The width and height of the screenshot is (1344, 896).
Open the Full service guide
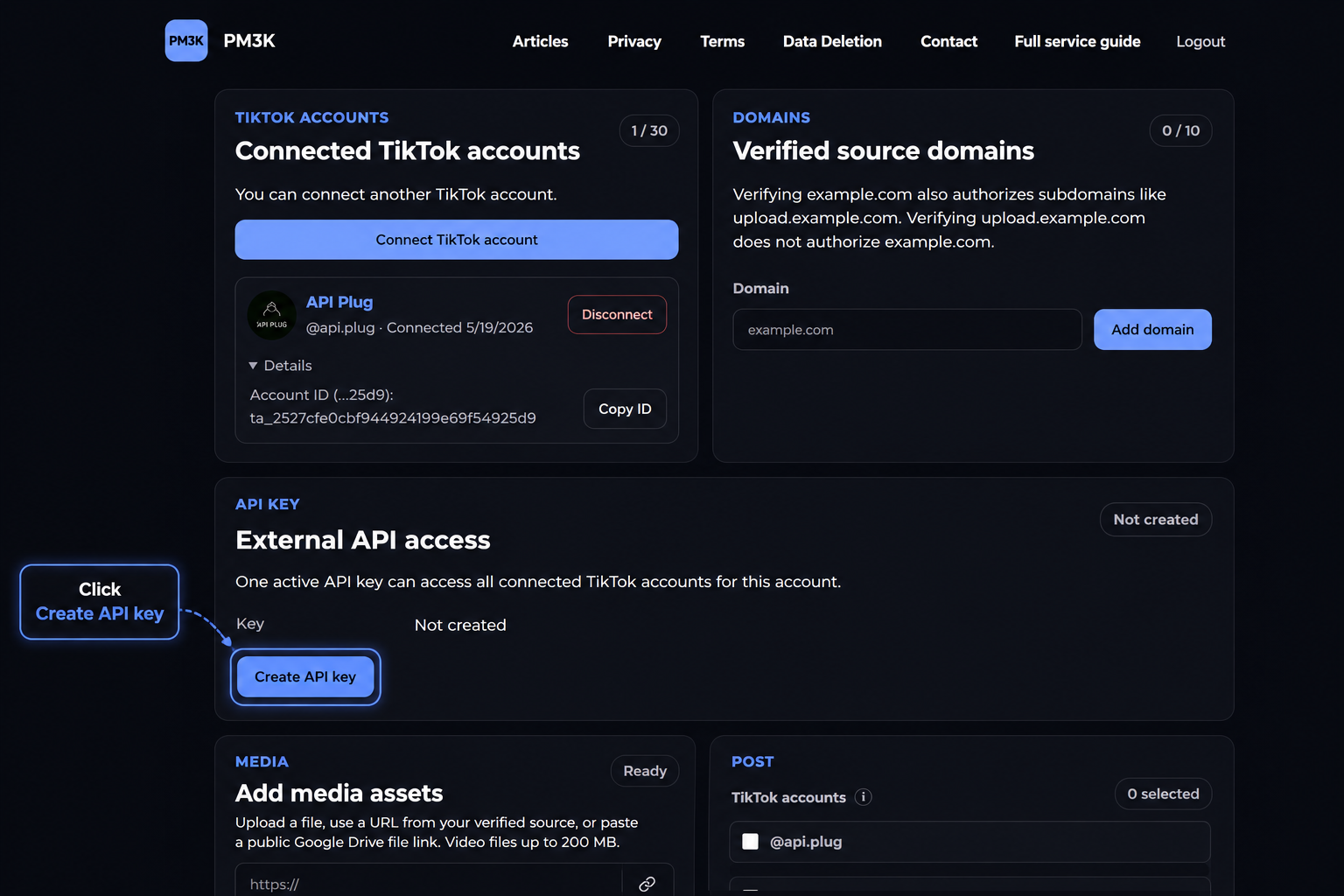[x=1077, y=41]
